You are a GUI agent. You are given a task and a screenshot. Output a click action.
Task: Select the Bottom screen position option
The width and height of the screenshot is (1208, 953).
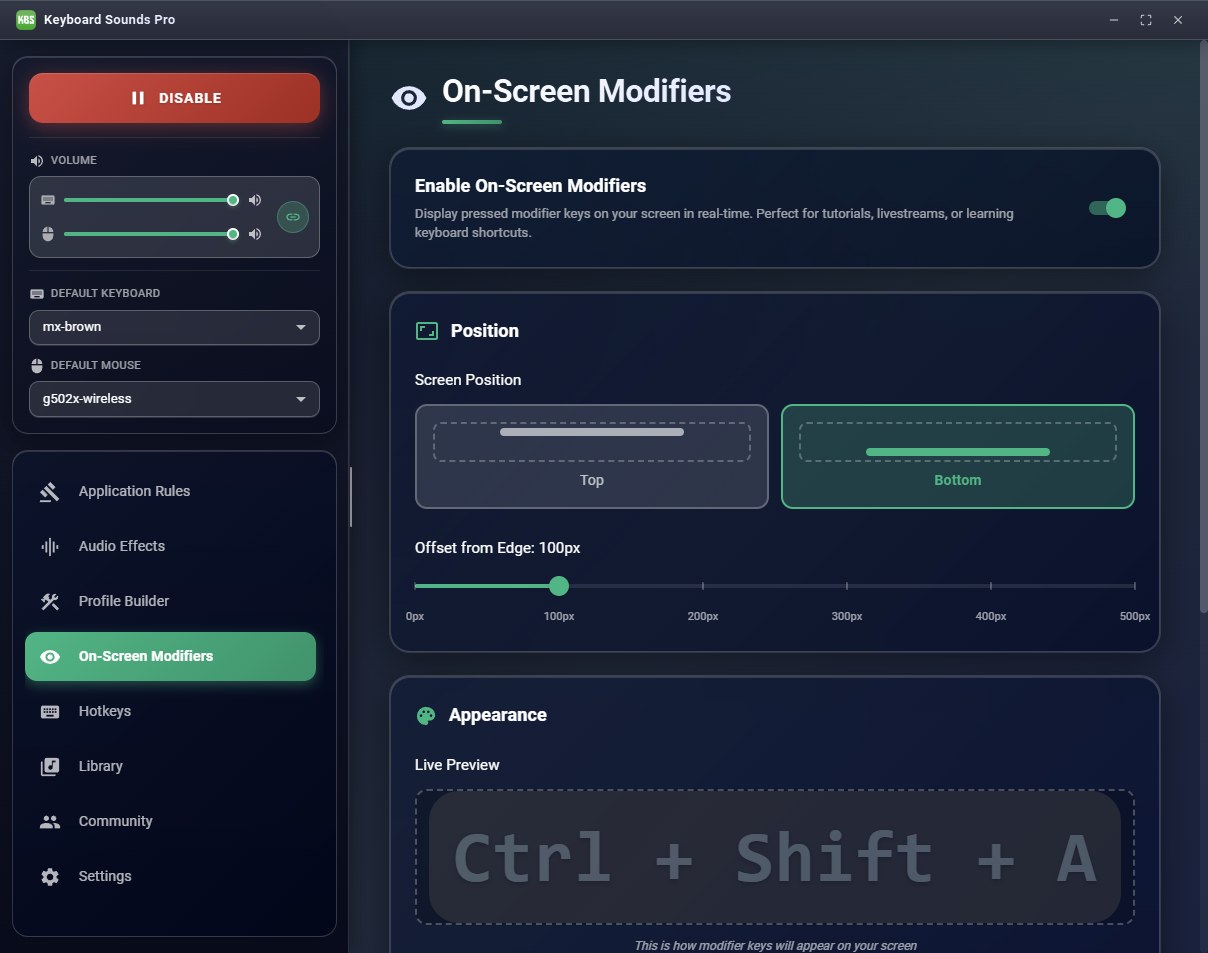click(958, 456)
